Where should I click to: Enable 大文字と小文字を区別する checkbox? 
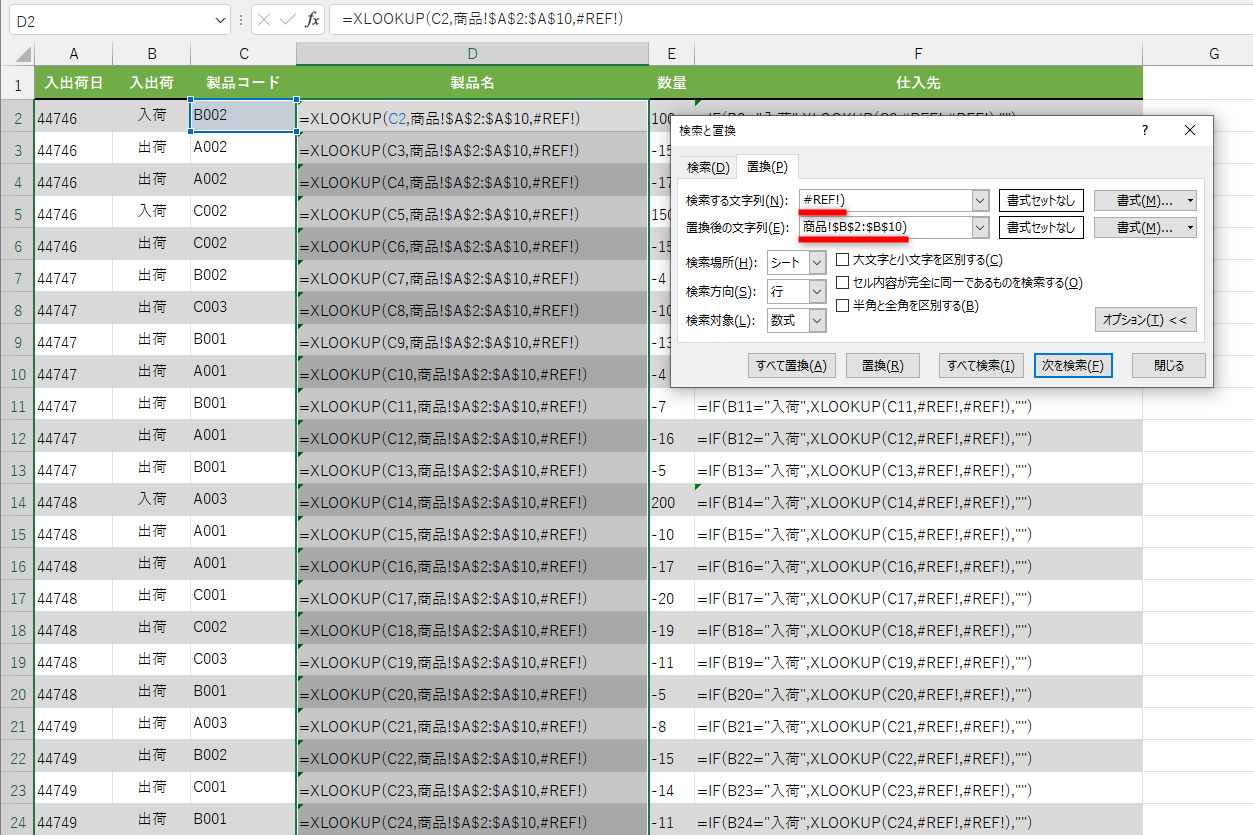[x=842, y=260]
